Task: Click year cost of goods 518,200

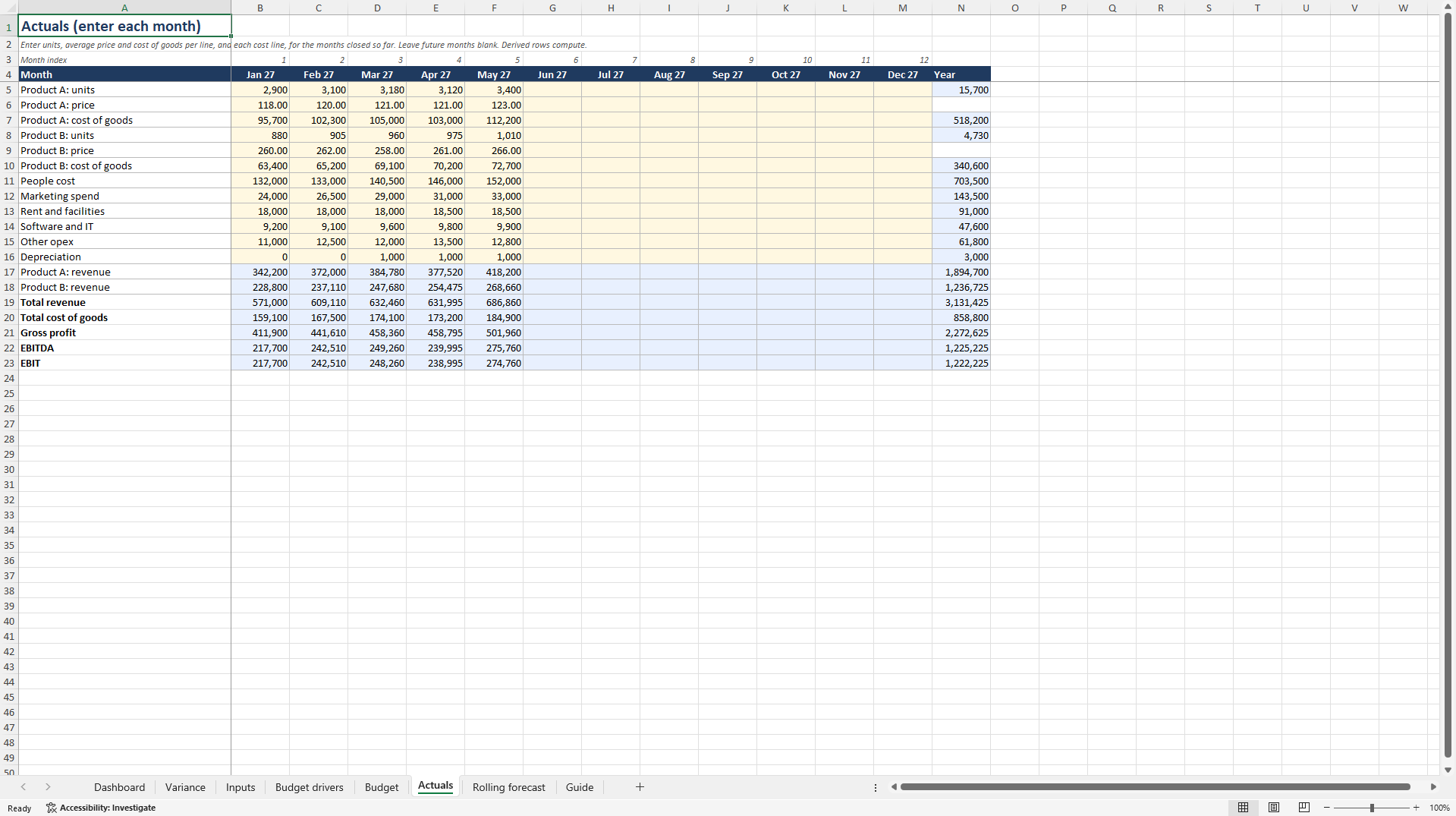Action: pyautogui.click(x=961, y=120)
